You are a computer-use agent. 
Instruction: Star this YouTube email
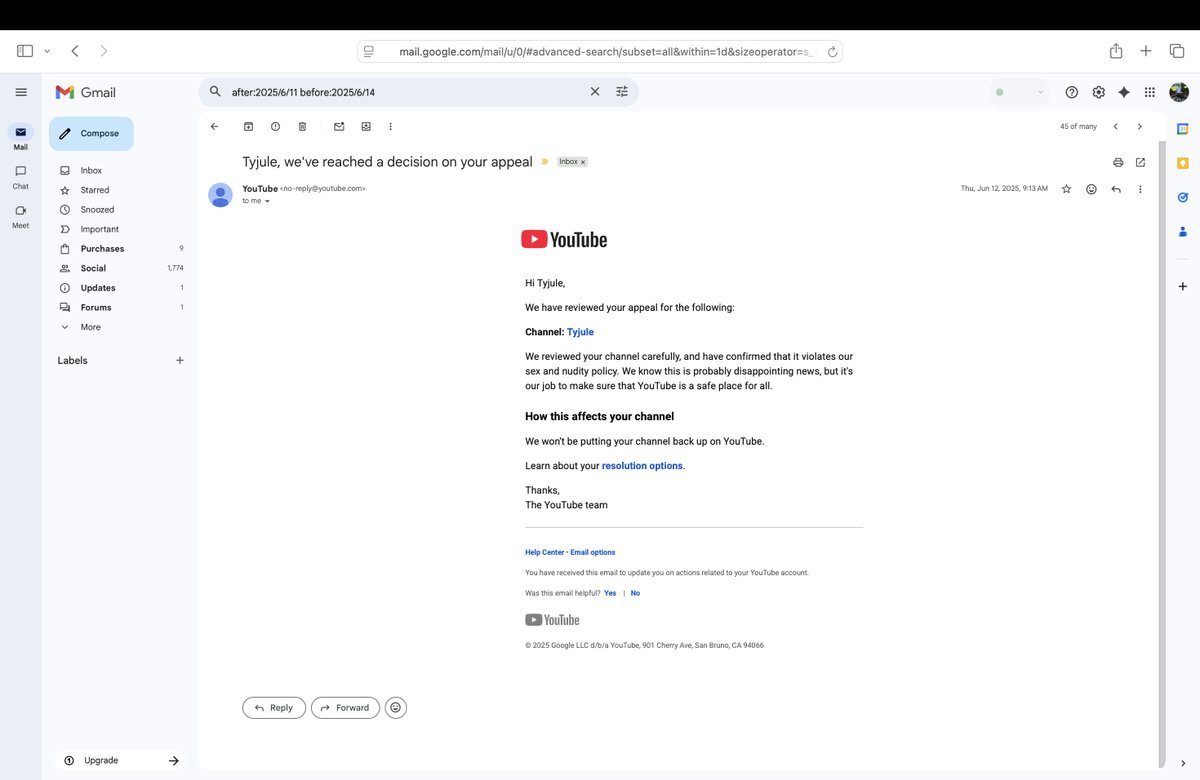[x=1066, y=189]
